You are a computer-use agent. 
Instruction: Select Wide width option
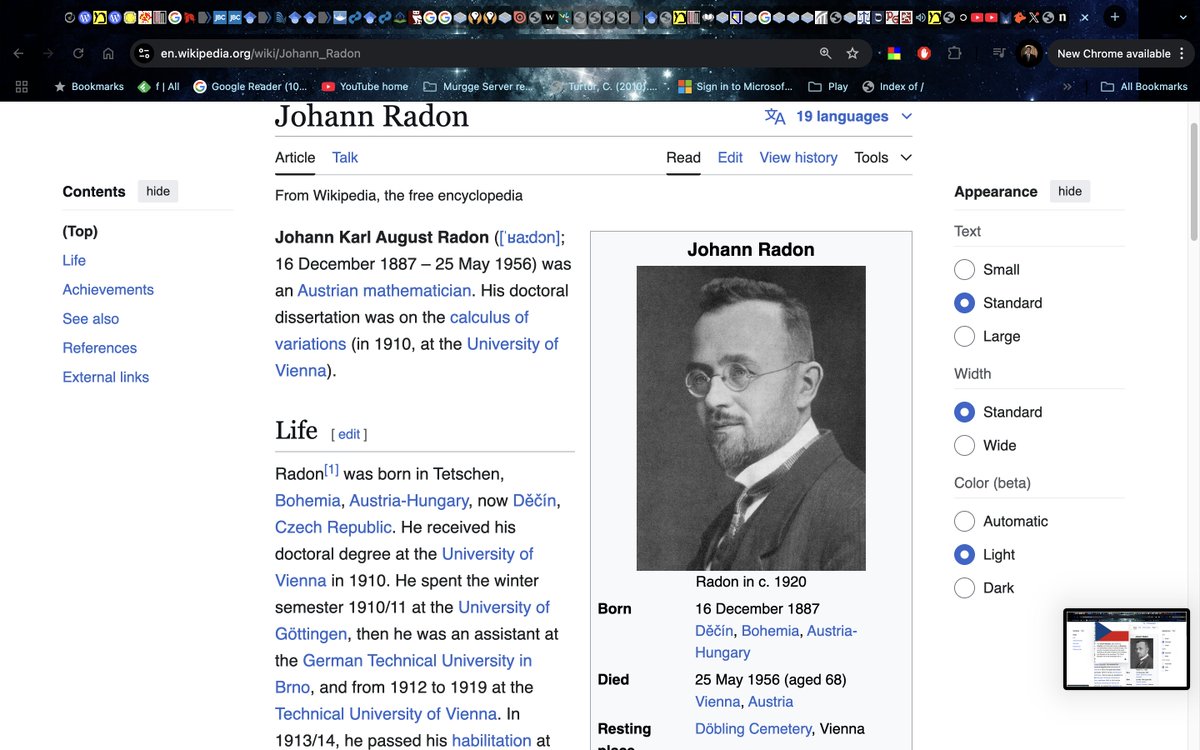964,445
